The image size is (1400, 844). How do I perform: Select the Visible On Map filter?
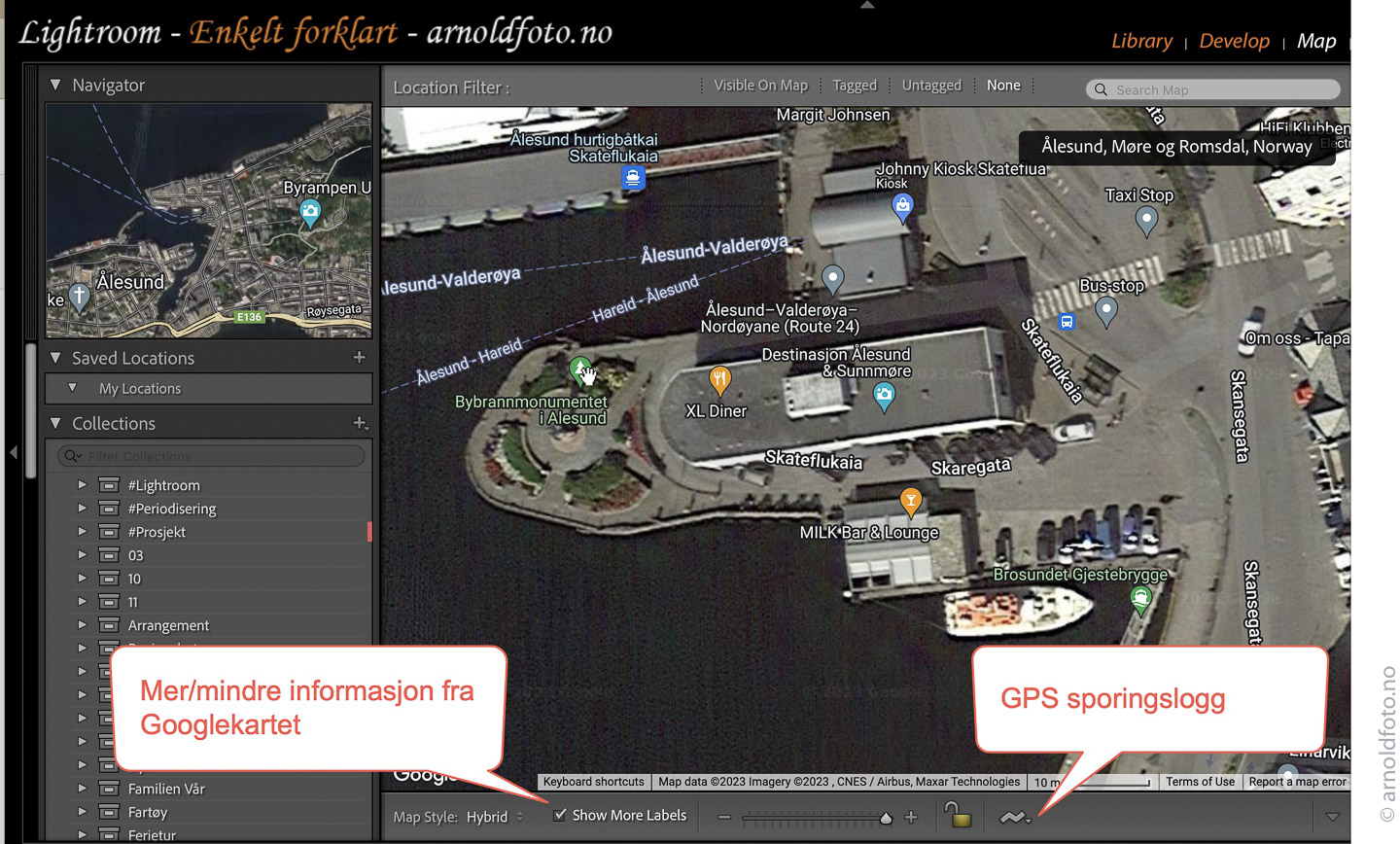pos(760,86)
